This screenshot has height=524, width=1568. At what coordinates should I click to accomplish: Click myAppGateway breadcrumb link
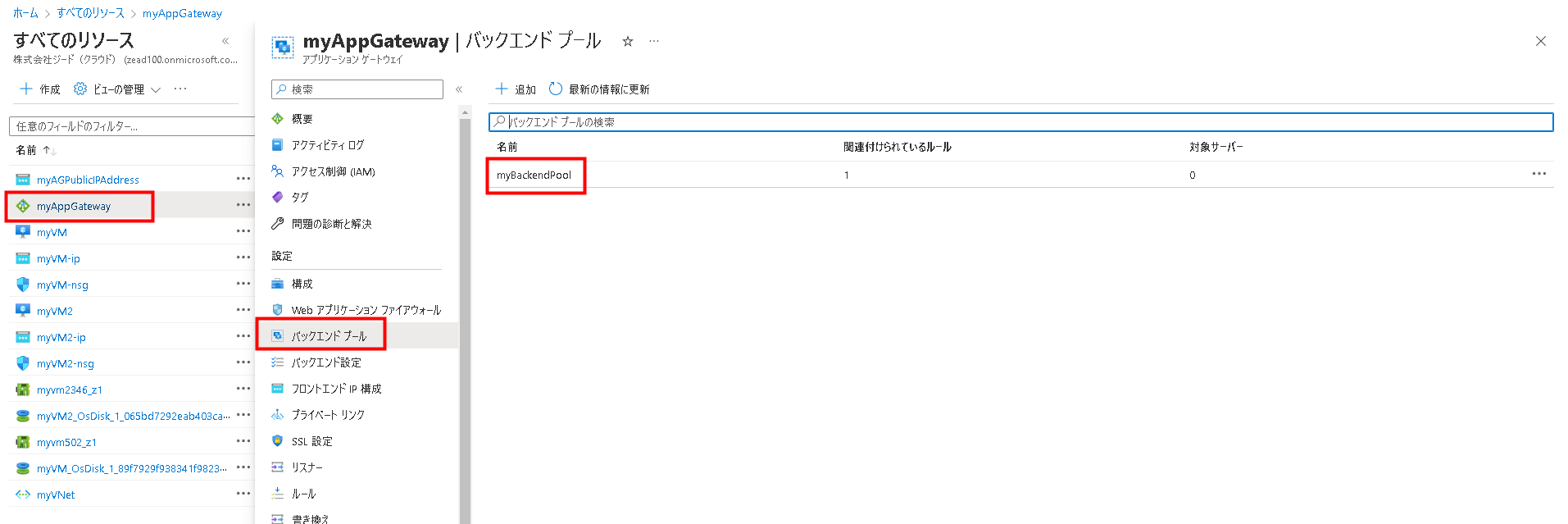[182, 13]
